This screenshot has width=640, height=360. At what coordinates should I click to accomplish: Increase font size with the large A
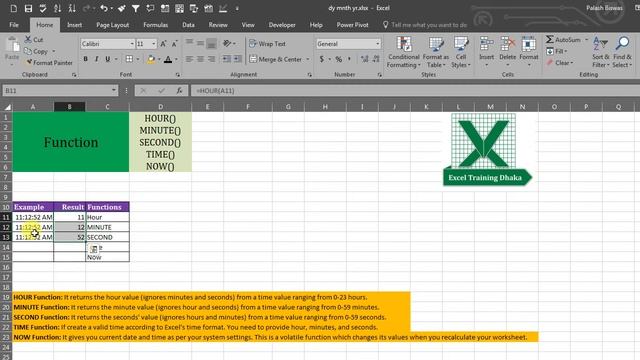click(163, 44)
